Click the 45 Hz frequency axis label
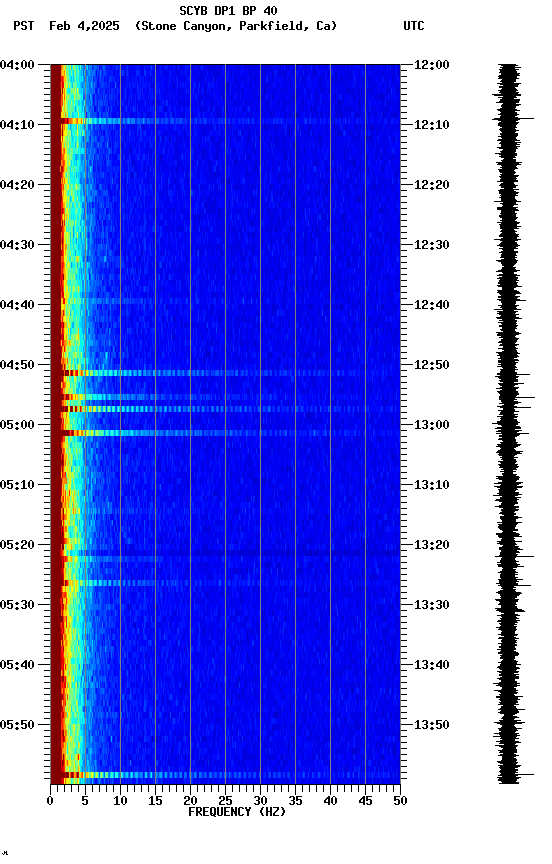The width and height of the screenshot is (552, 864). click(365, 801)
